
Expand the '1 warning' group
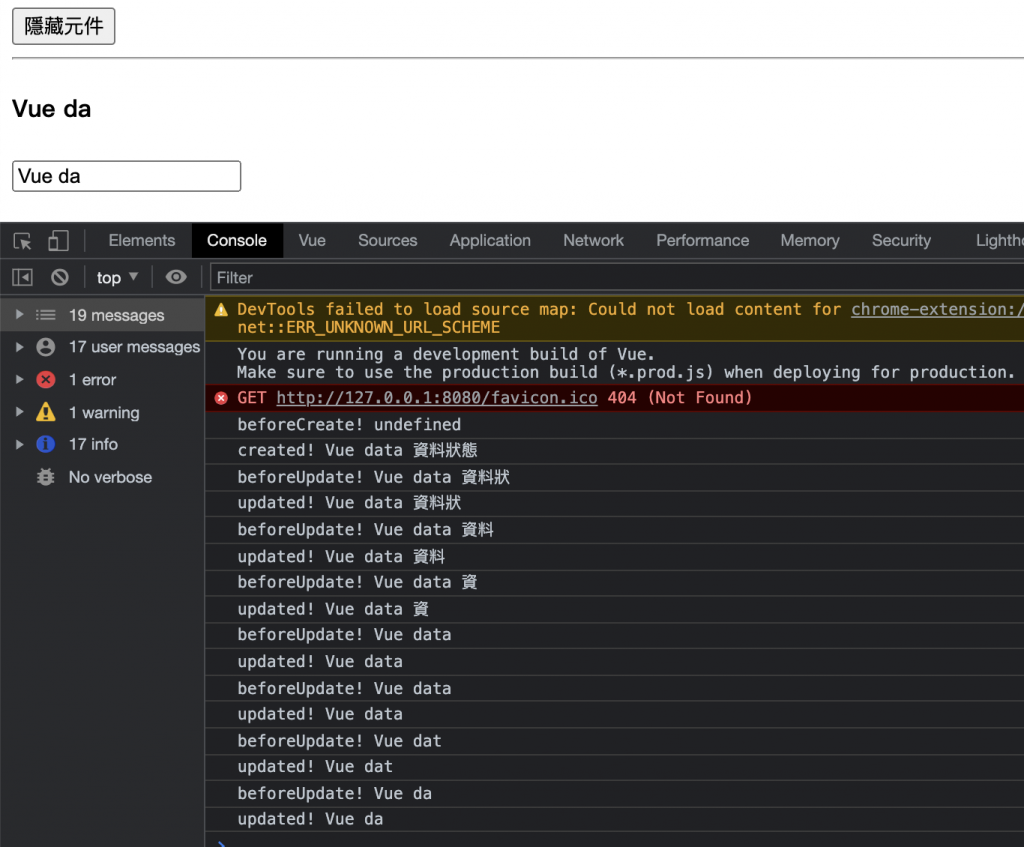pyautogui.click(x=20, y=412)
